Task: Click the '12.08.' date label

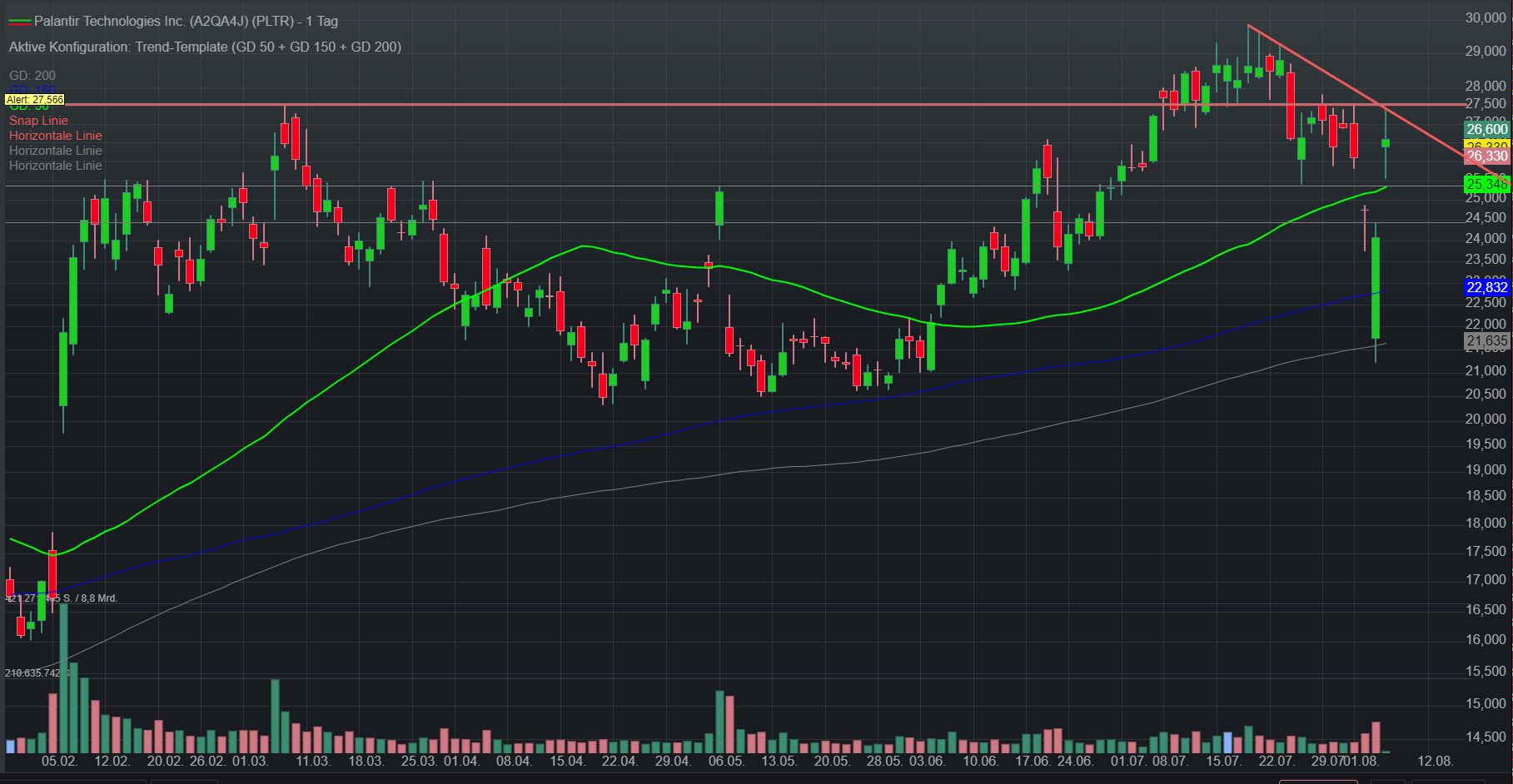Action: pos(1436,761)
